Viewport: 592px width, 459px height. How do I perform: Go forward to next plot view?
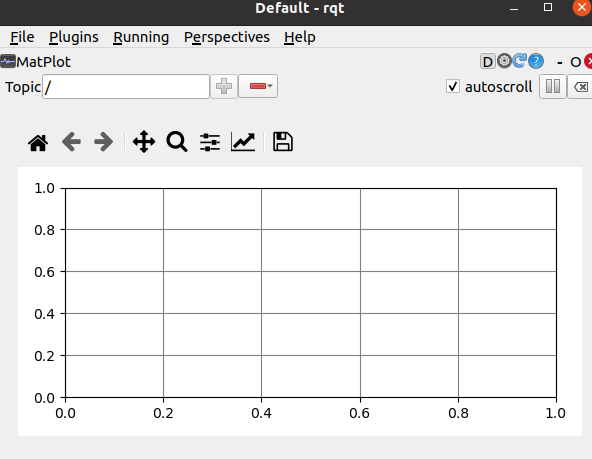(x=103, y=142)
